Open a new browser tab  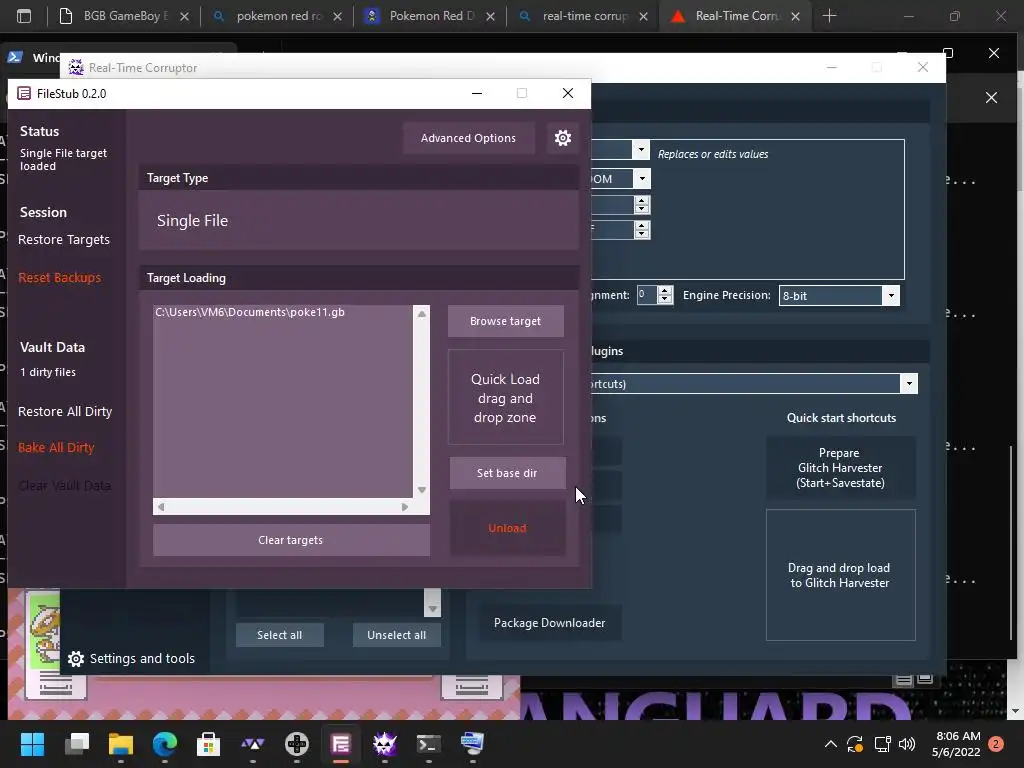pos(829,16)
